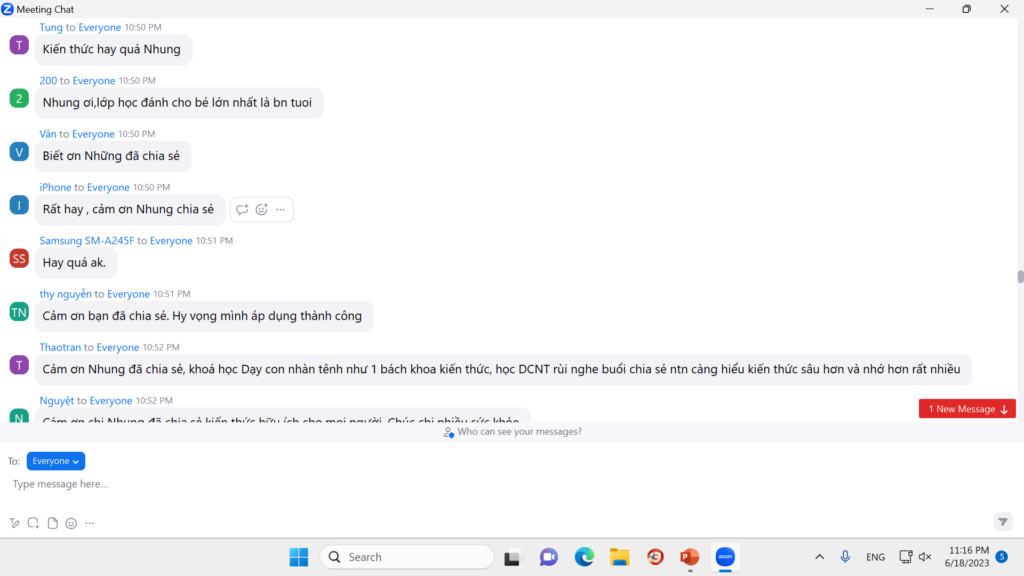This screenshot has width=1024, height=576.
Task: Add reaction to iPhone's message
Action: coord(261,210)
